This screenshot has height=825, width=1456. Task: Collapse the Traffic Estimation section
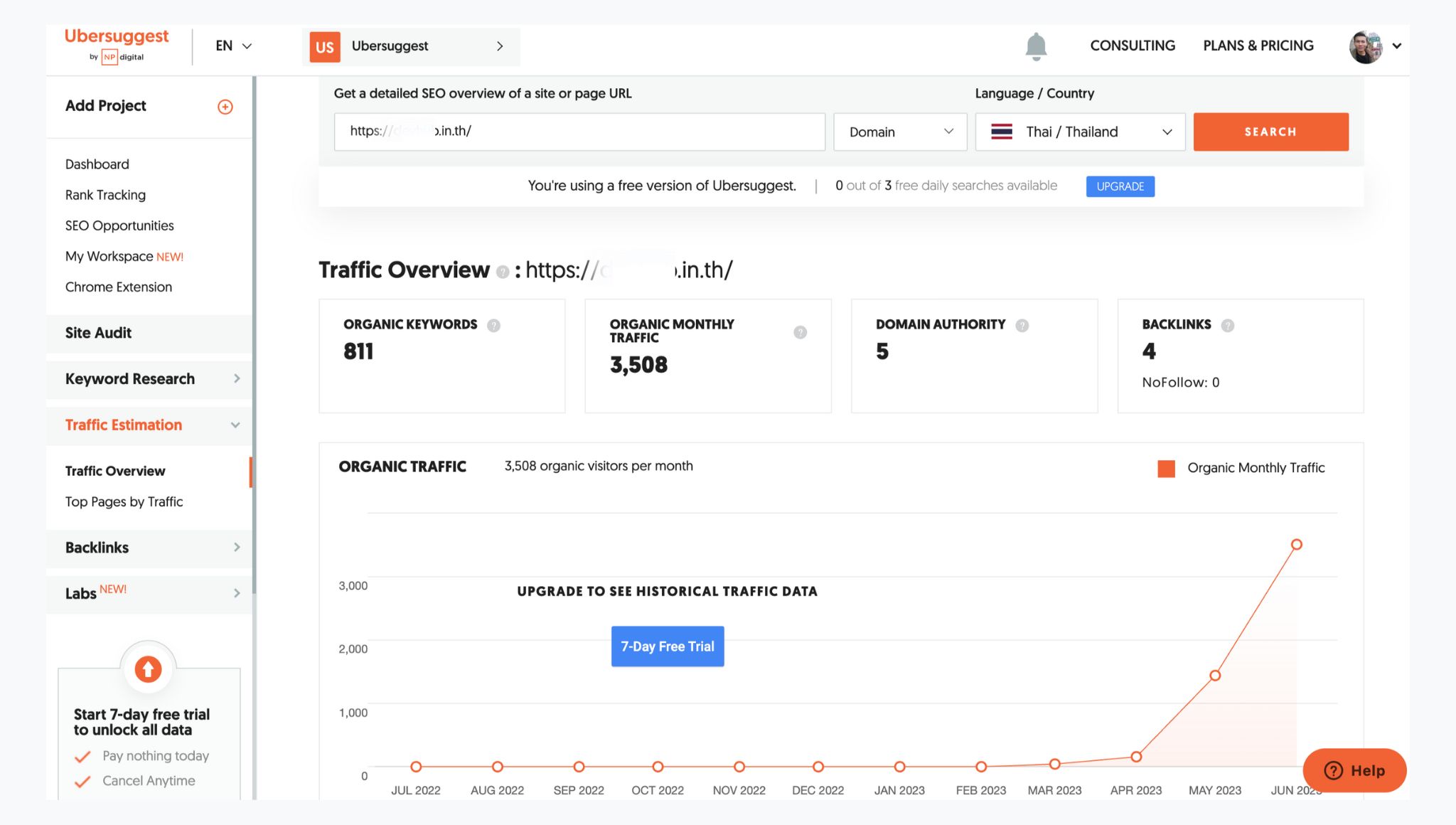(149, 425)
